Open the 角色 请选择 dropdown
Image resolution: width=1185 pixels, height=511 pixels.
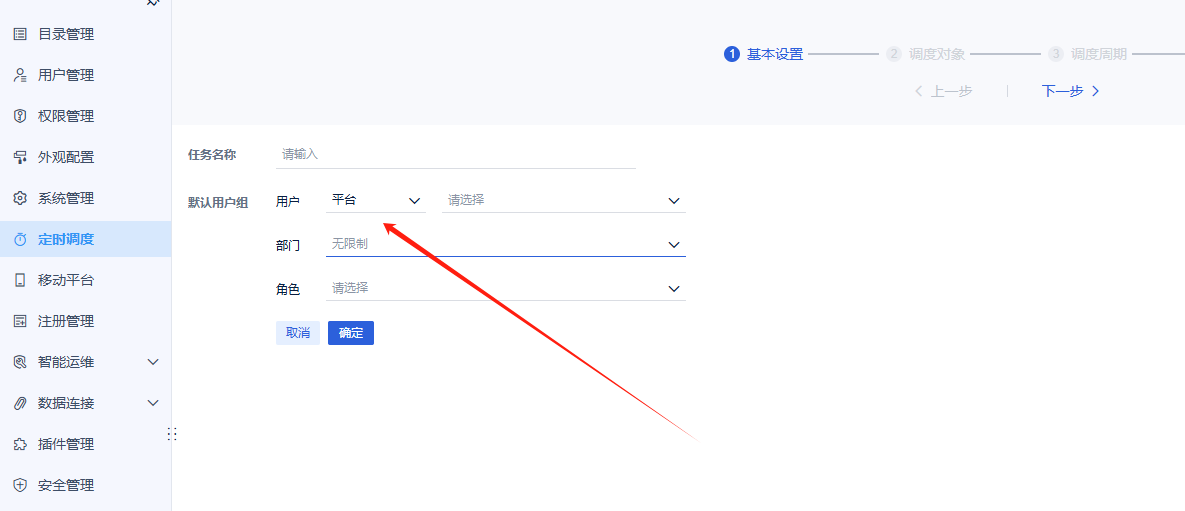coord(505,288)
